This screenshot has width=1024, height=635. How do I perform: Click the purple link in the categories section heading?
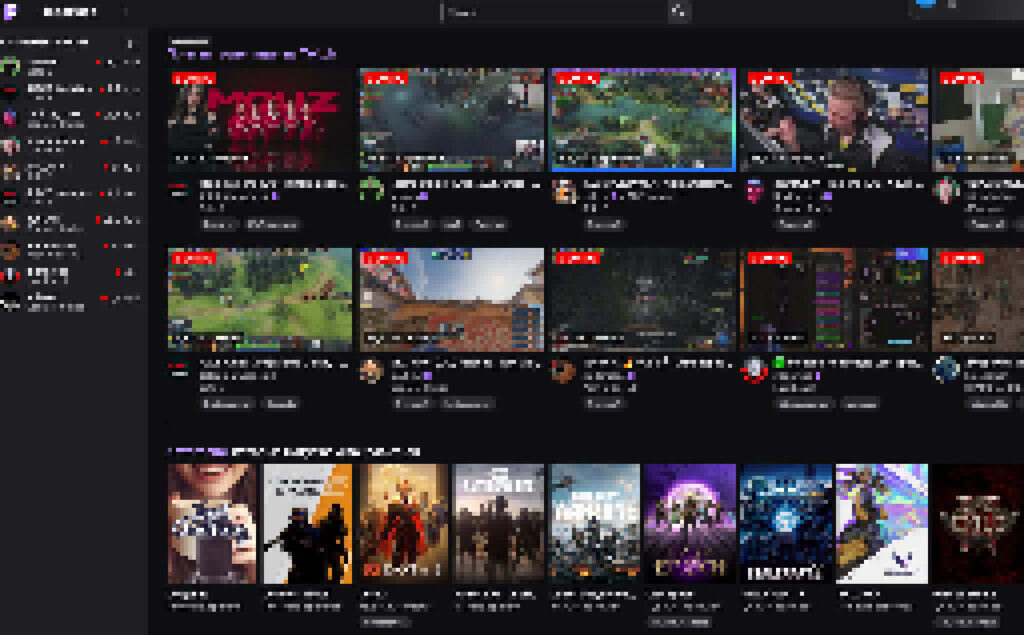(x=199, y=451)
